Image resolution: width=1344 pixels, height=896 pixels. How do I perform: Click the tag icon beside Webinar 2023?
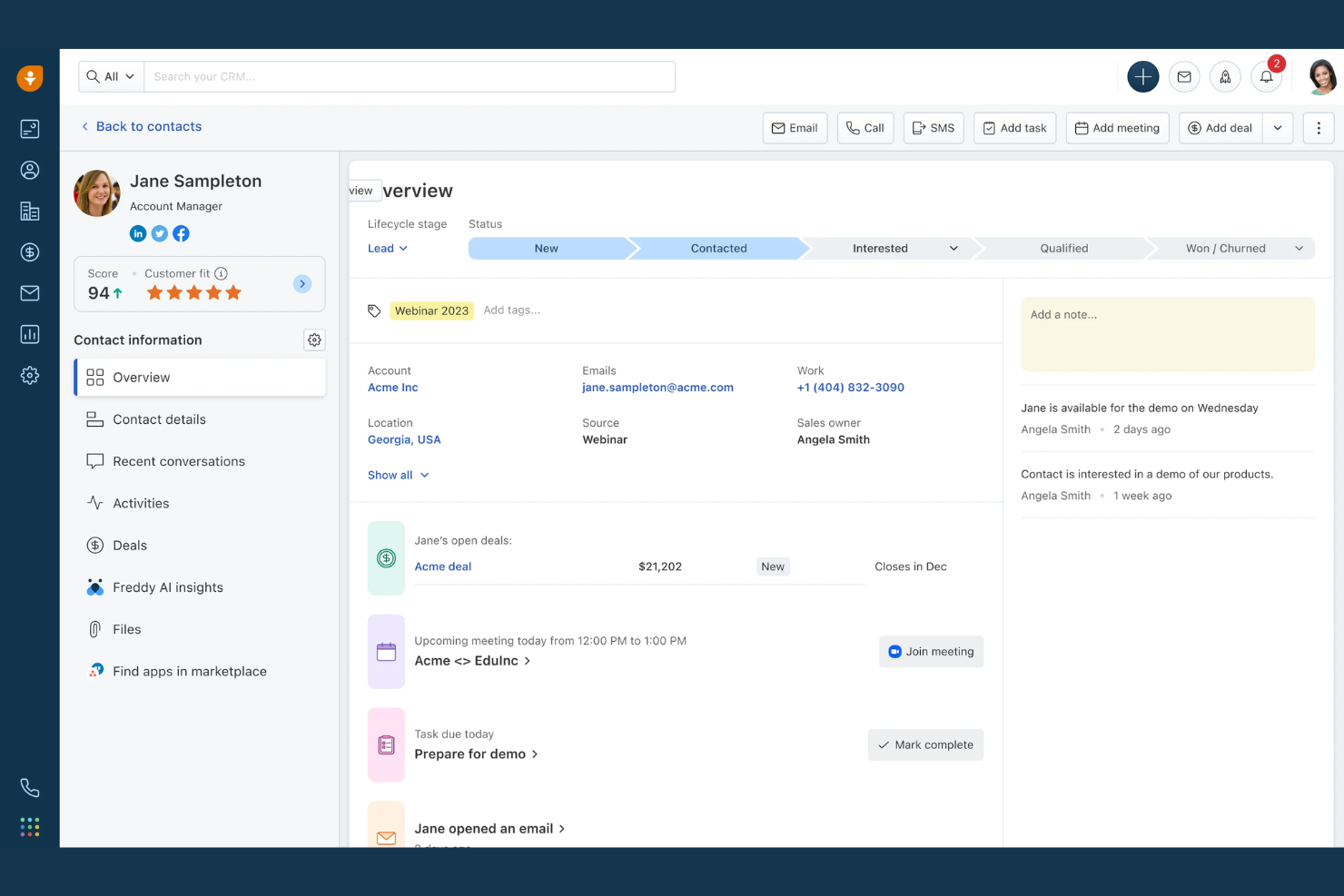pos(374,310)
